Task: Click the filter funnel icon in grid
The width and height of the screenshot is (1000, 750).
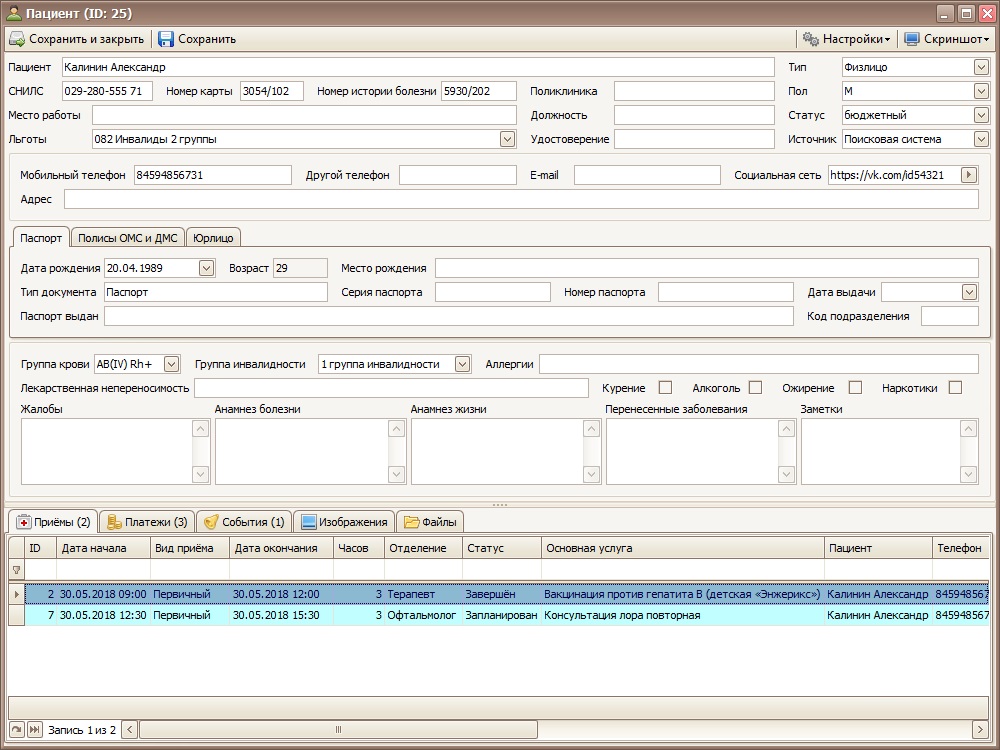Action: pyautogui.click(x=16, y=570)
